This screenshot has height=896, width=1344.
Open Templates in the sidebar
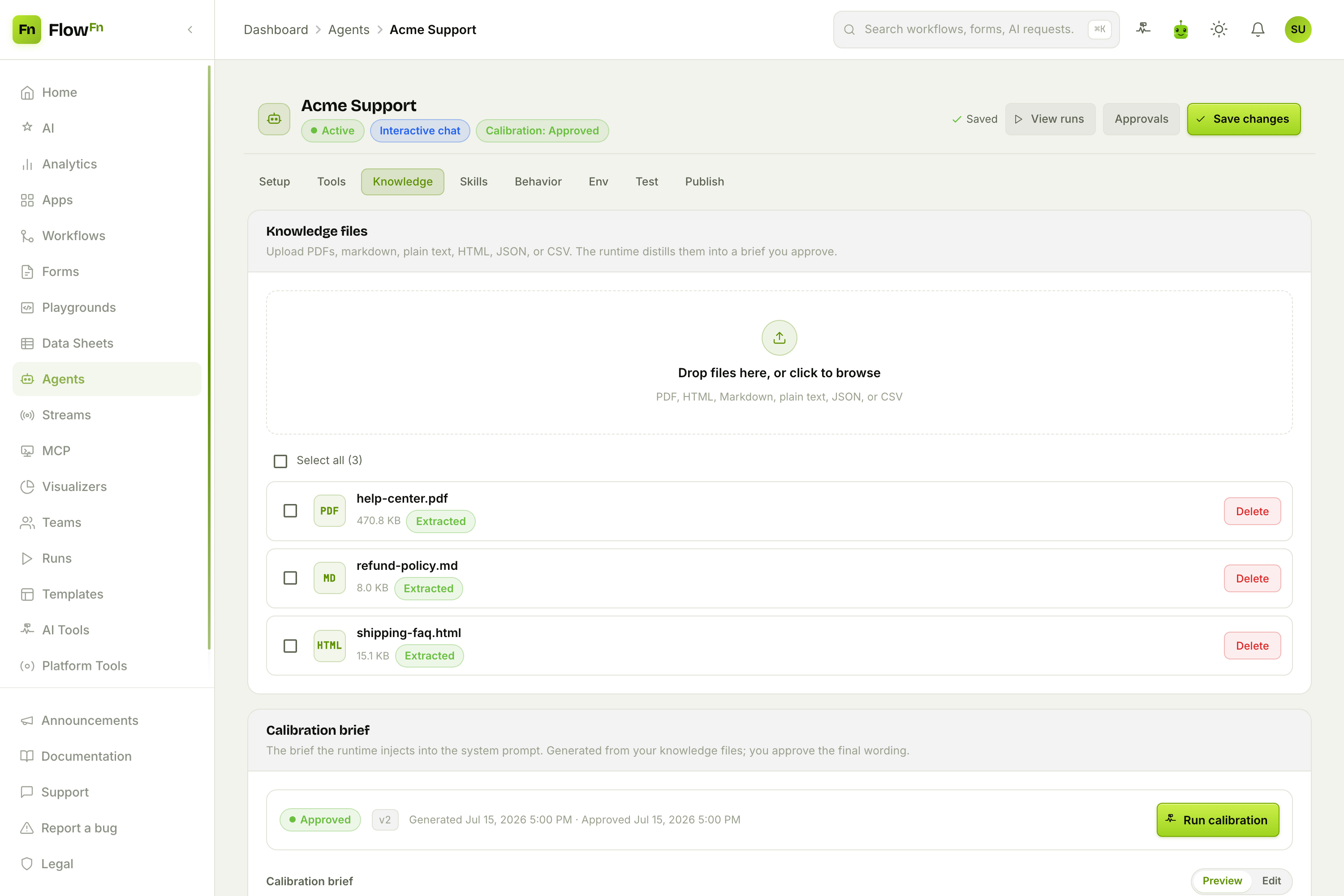point(107,594)
